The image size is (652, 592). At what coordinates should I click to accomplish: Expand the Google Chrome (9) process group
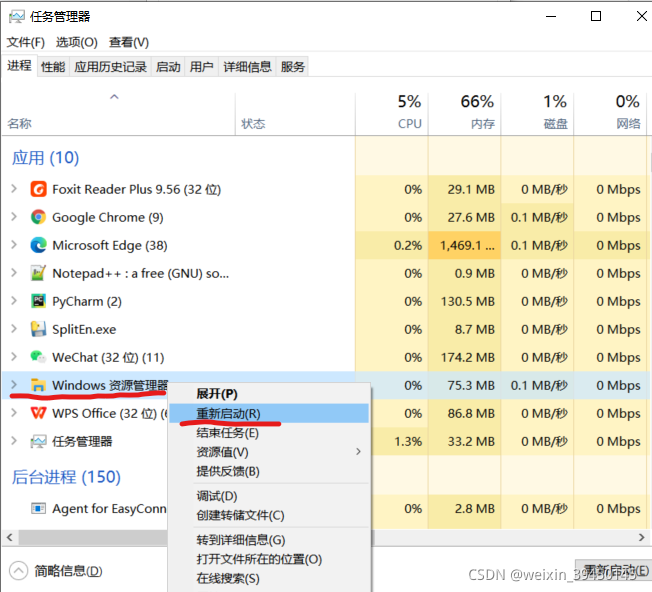point(14,217)
